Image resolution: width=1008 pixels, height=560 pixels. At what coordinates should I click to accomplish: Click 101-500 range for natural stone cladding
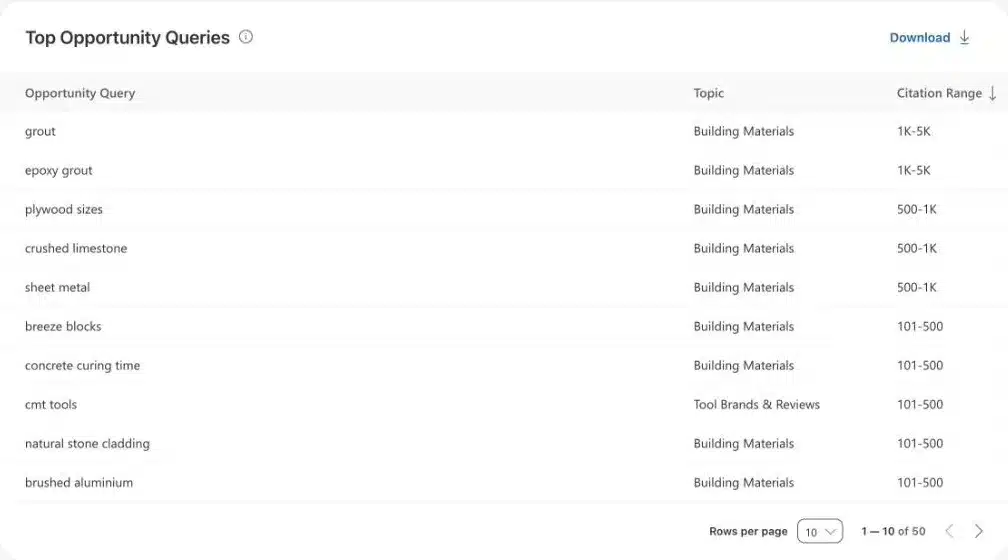[x=920, y=444]
